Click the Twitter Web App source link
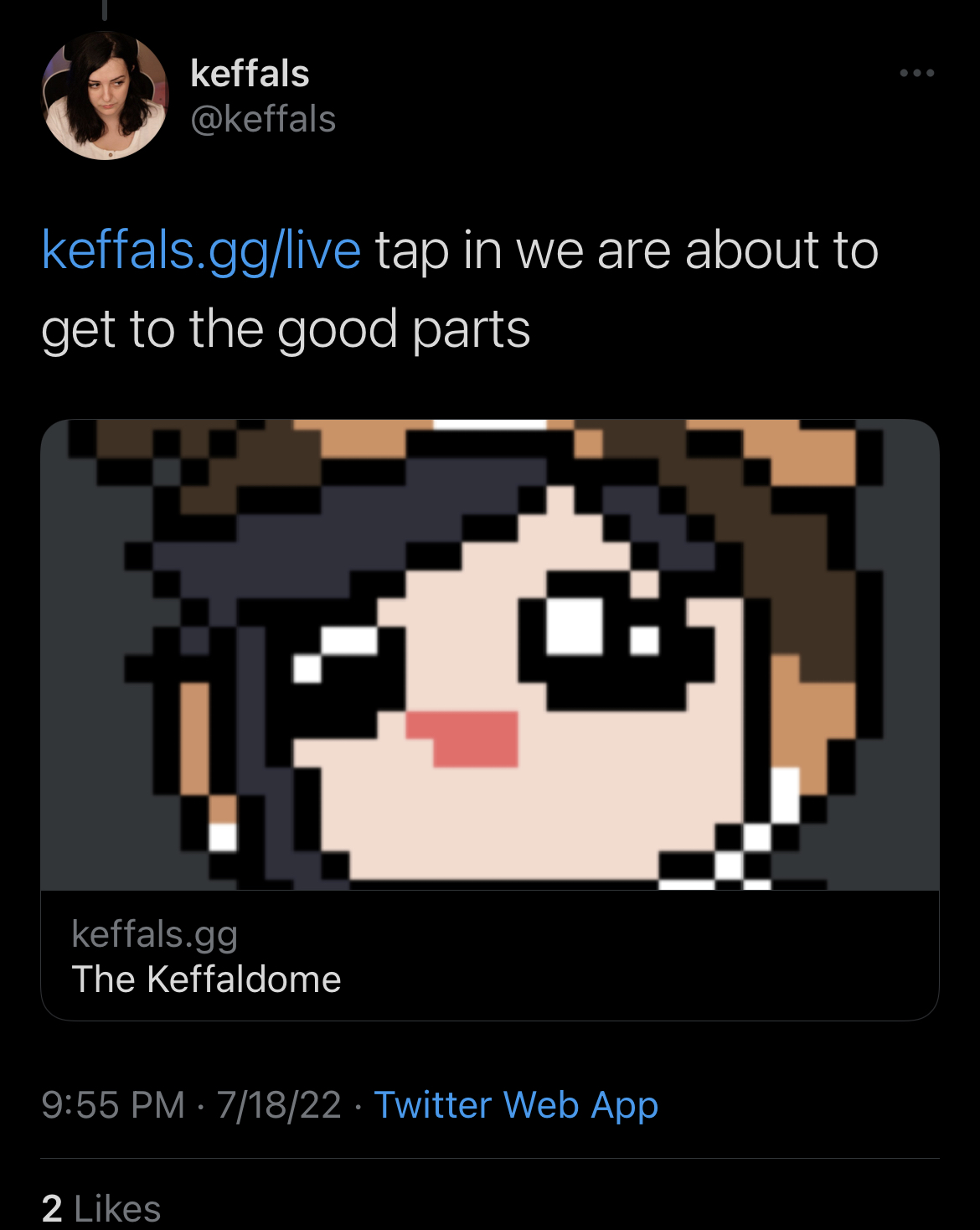The width and height of the screenshot is (980, 1230). click(x=516, y=1104)
